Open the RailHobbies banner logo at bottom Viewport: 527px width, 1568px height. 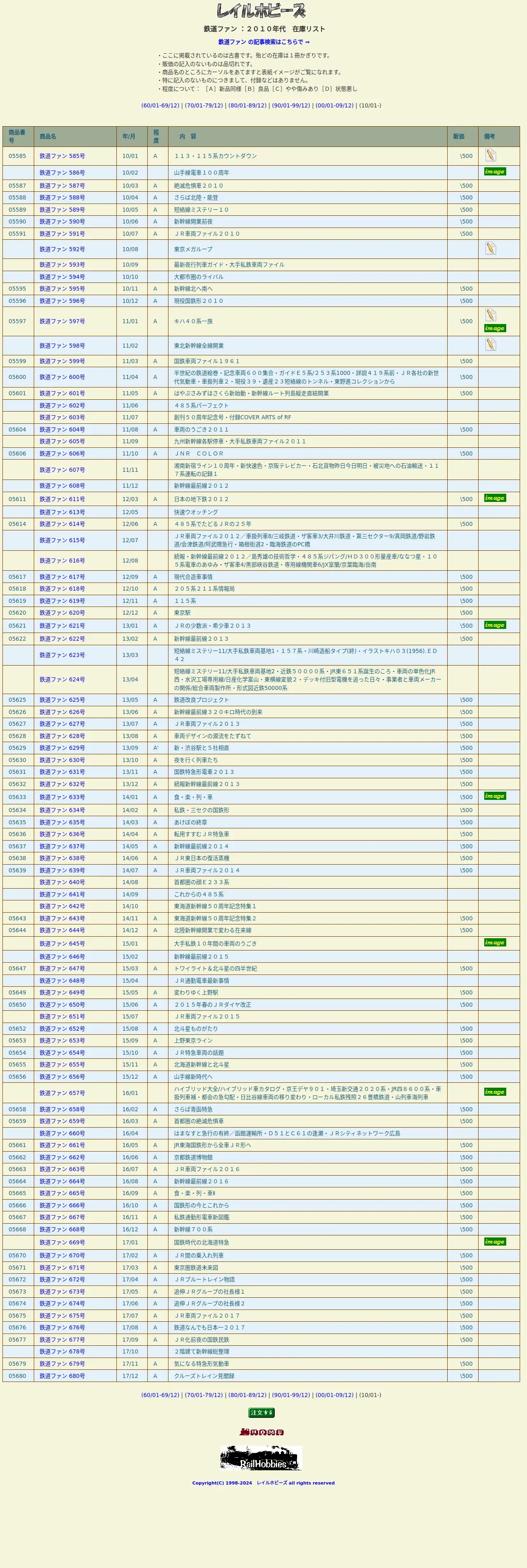261,1459
